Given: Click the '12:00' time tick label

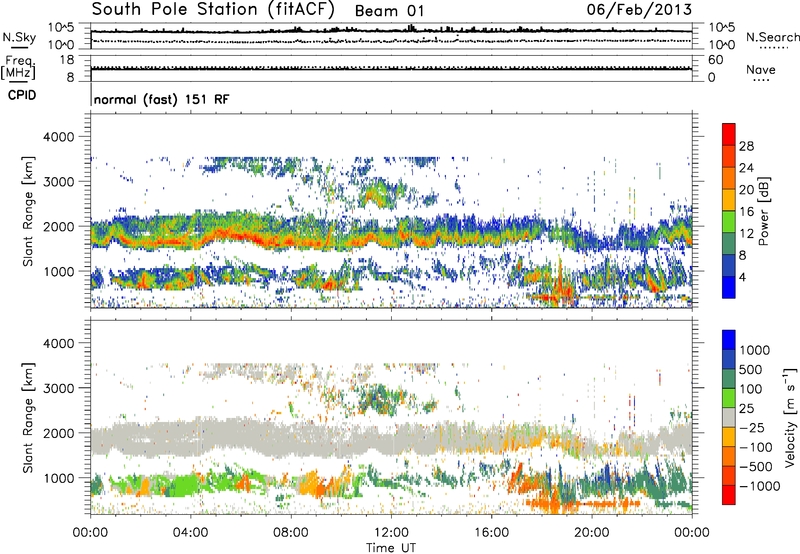Looking at the screenshot, I should 391,533.
